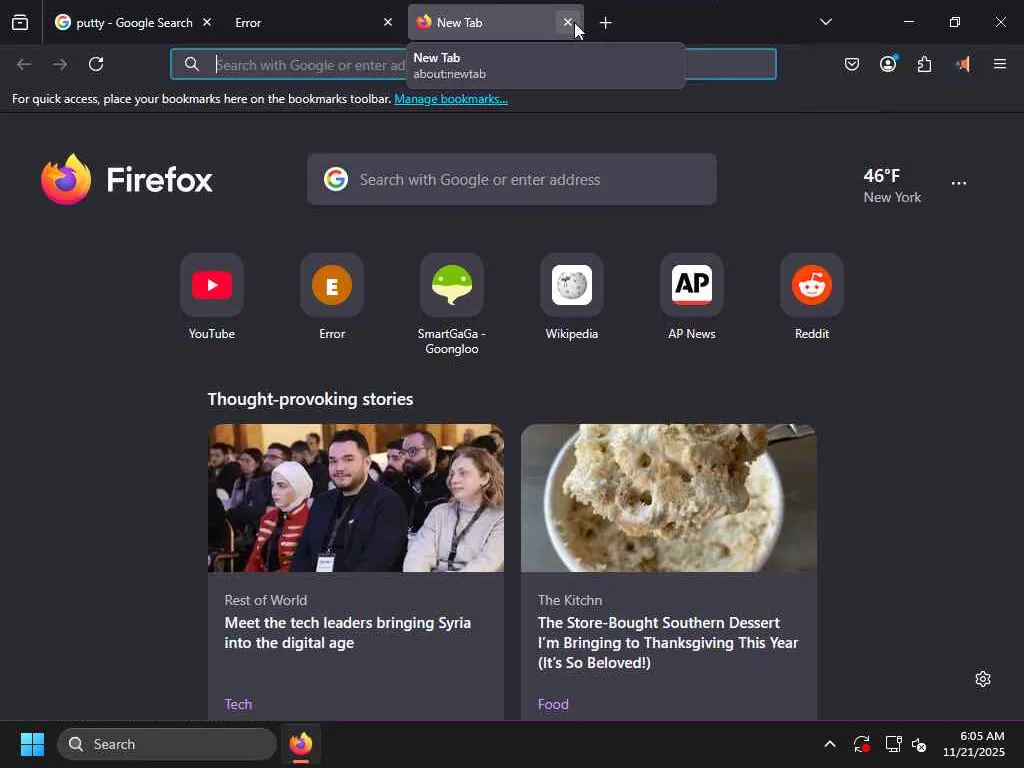Go back one page
This screenshot has width=1024, height=768.
click(24, 64)
